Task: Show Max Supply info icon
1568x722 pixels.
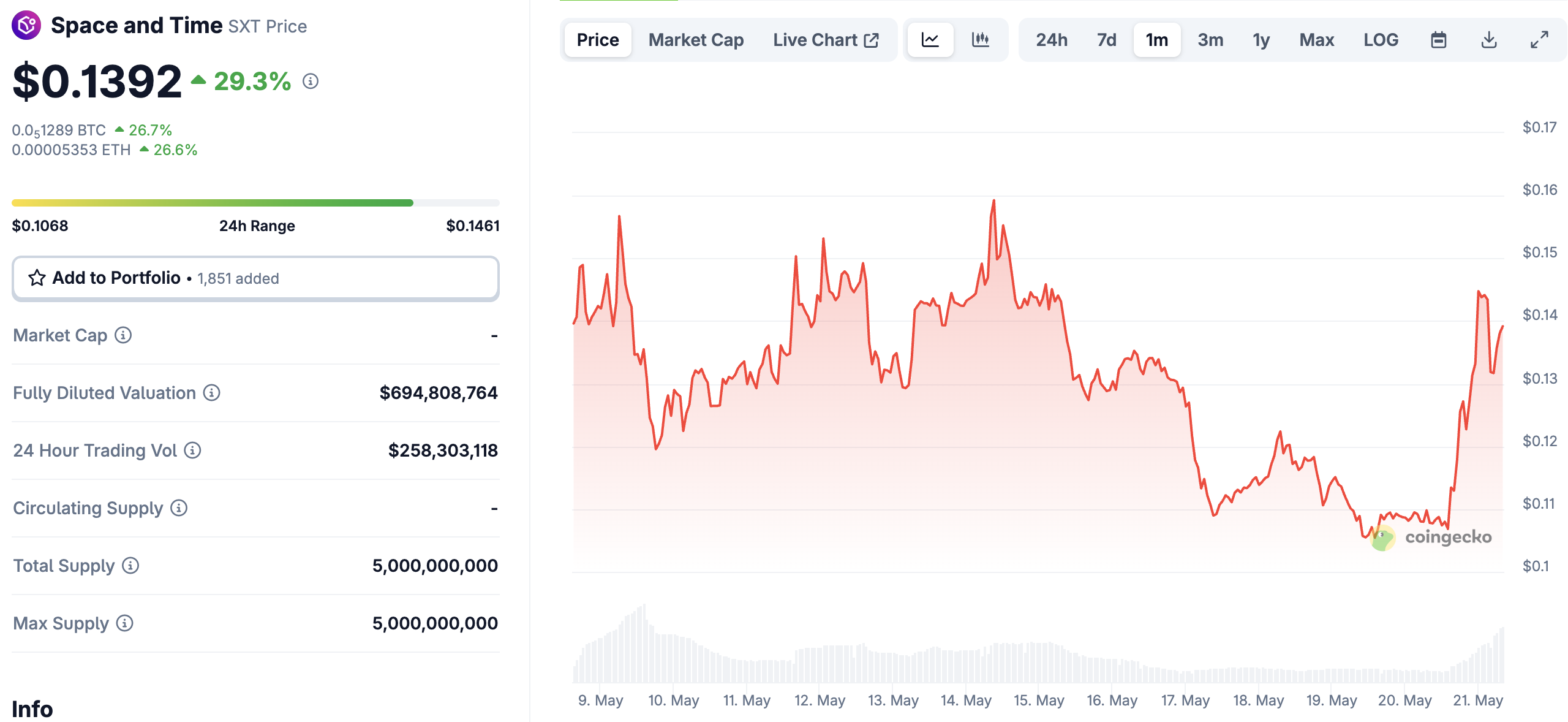Action: pos(125,623)
